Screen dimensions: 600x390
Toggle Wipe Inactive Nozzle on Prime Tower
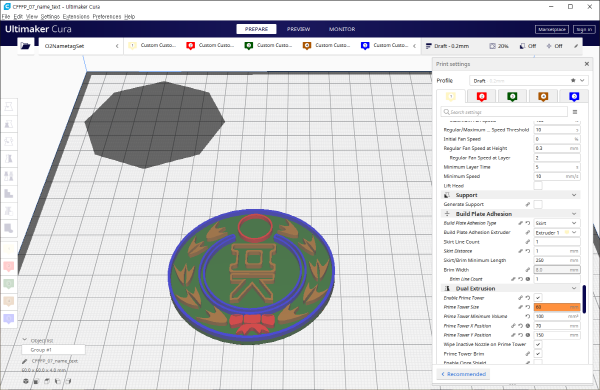coord(538,344)
